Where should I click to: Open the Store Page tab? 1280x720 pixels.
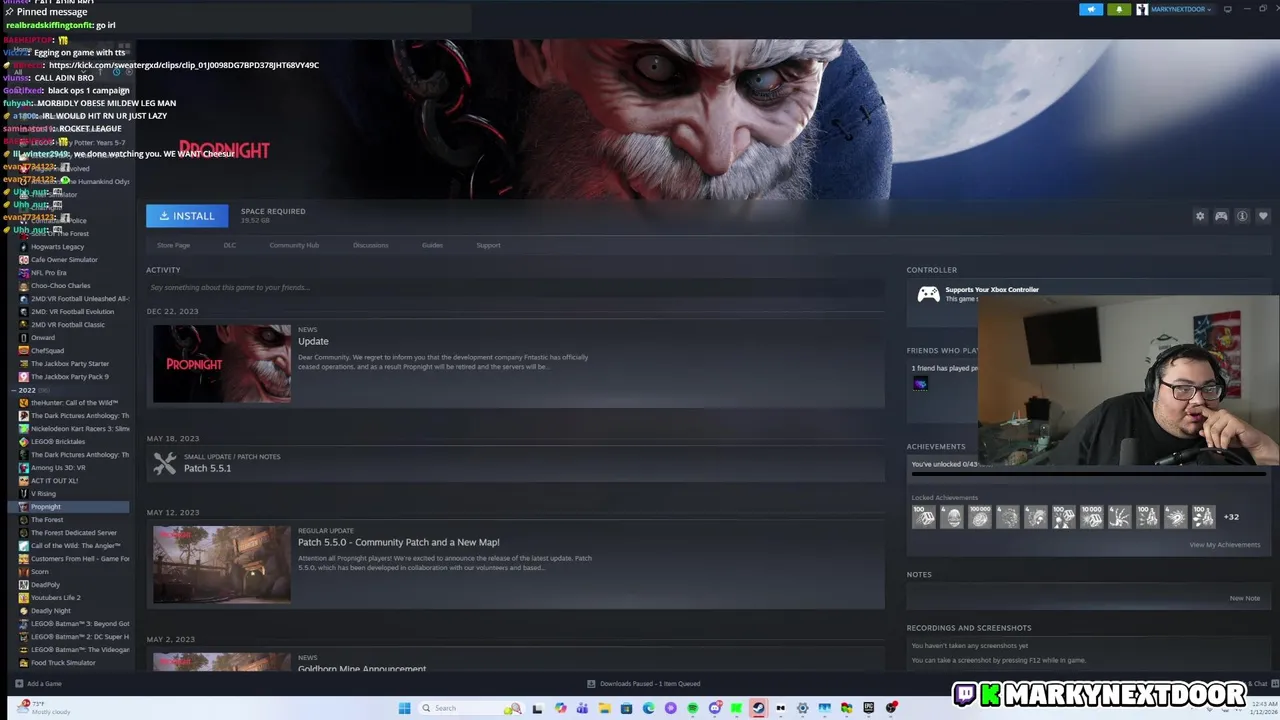tap(173, 245)
